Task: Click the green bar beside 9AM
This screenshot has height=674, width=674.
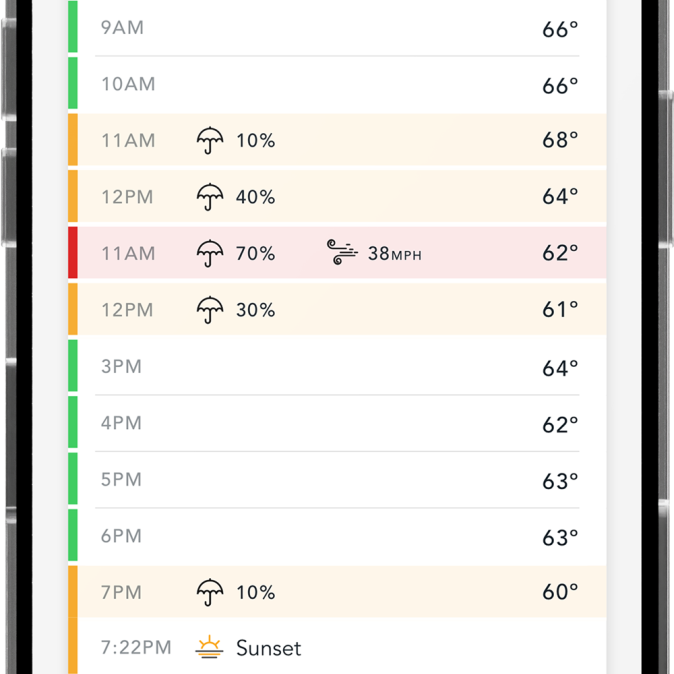Action: click(72, 28)
